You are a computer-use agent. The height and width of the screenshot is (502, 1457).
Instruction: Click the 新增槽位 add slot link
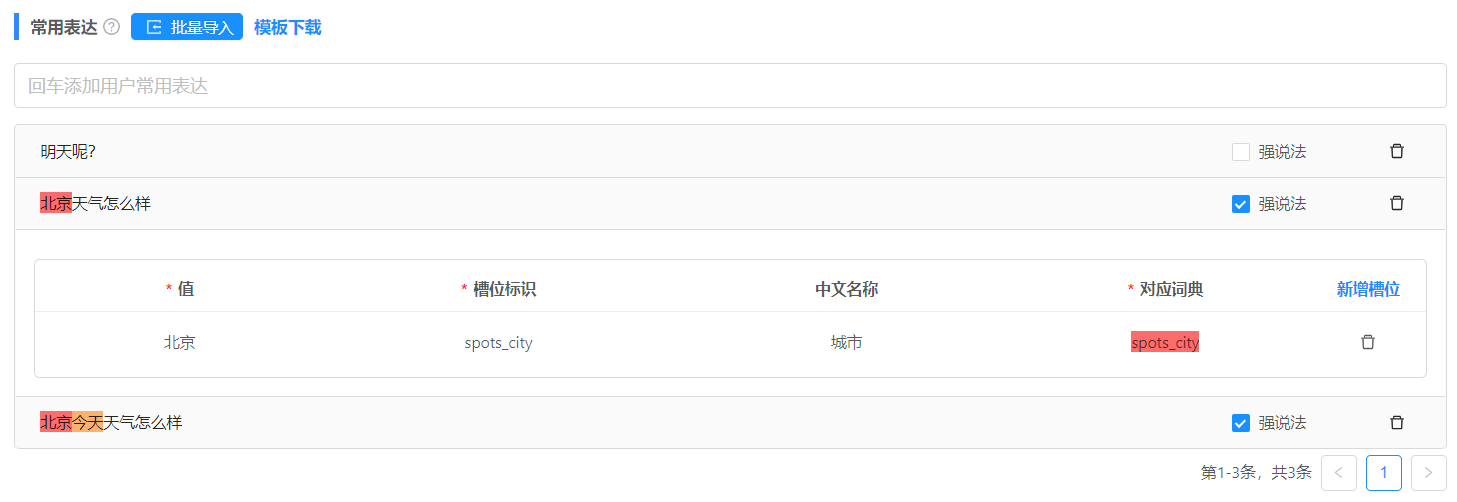tap(1368, 289)
